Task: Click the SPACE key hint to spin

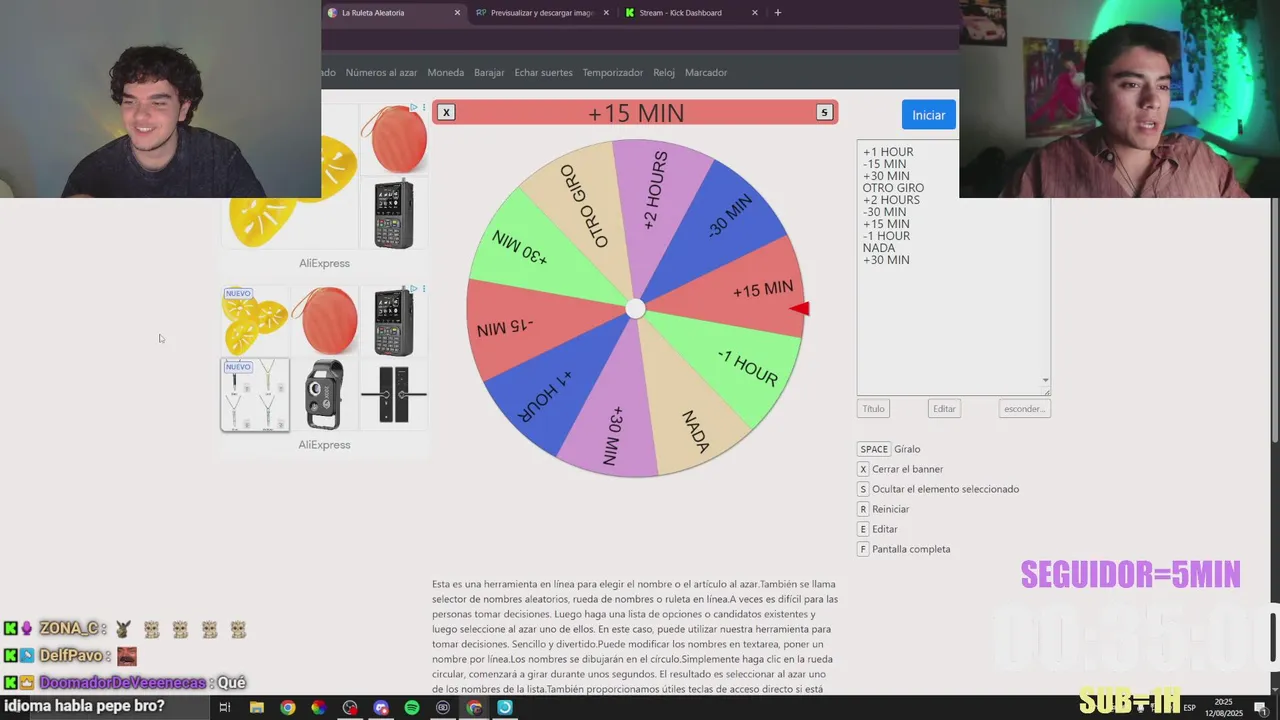Action: [x=874, y=449]
